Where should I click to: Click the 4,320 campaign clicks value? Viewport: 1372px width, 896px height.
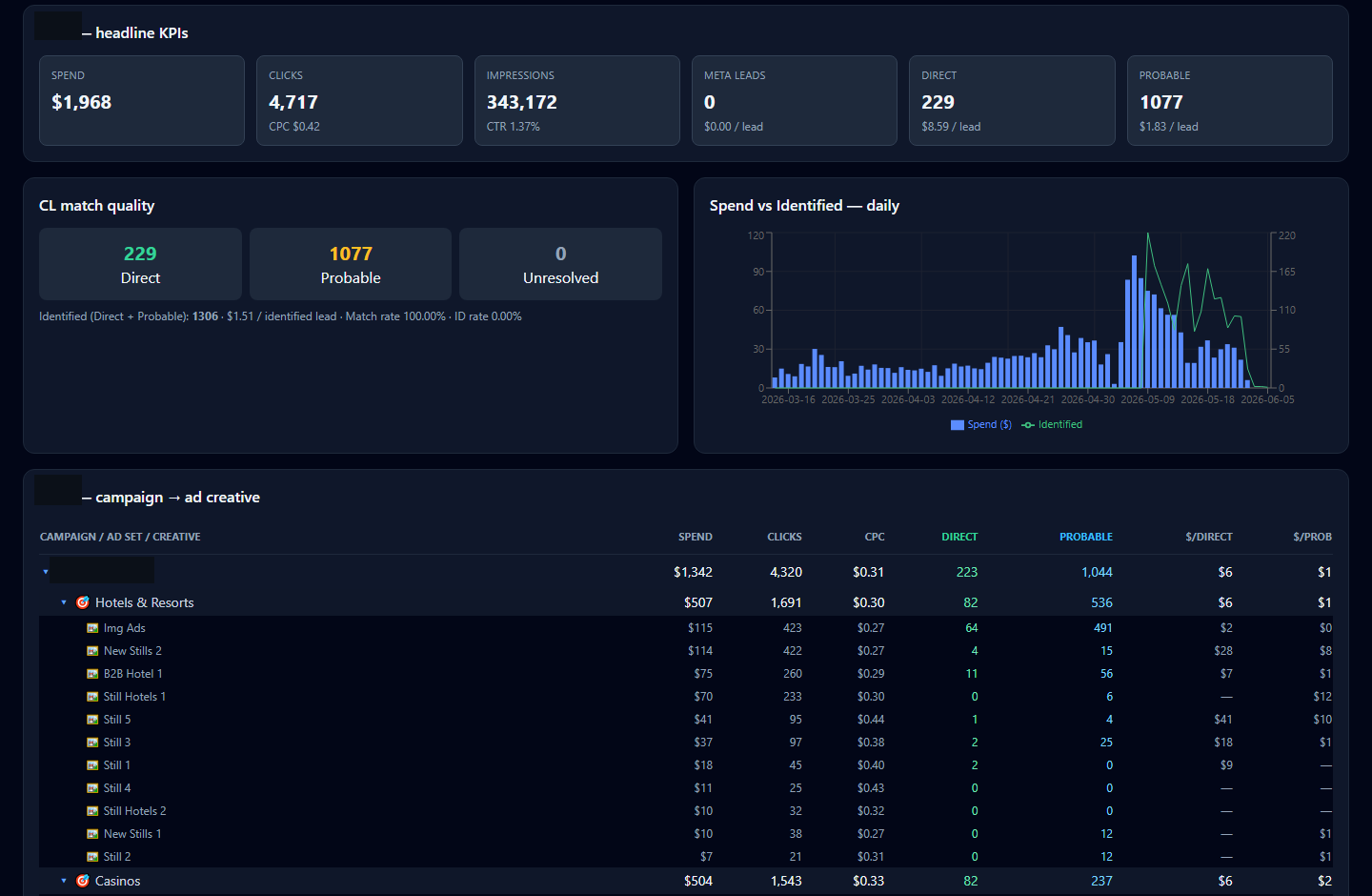(786, 572)
